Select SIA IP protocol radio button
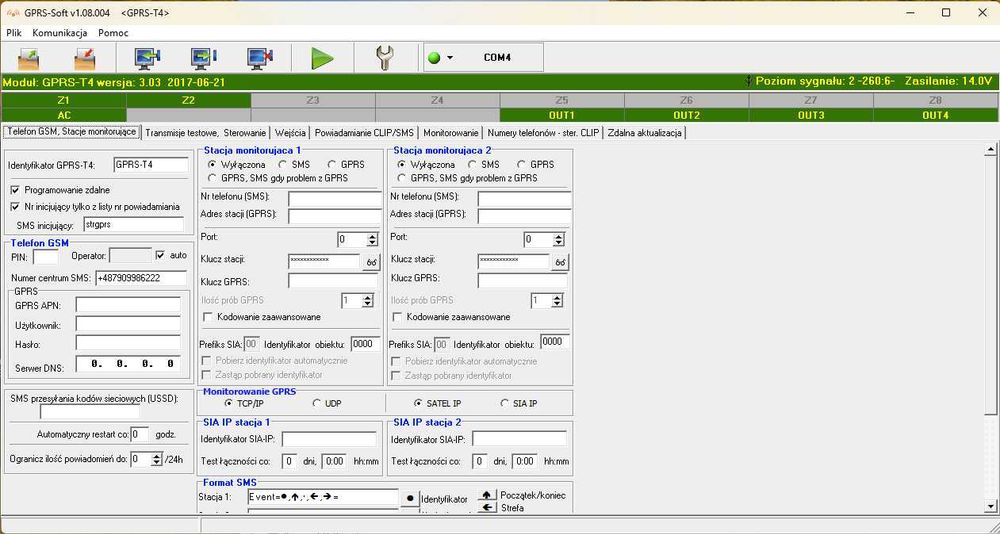1000x534 pixels. [504, 403]
